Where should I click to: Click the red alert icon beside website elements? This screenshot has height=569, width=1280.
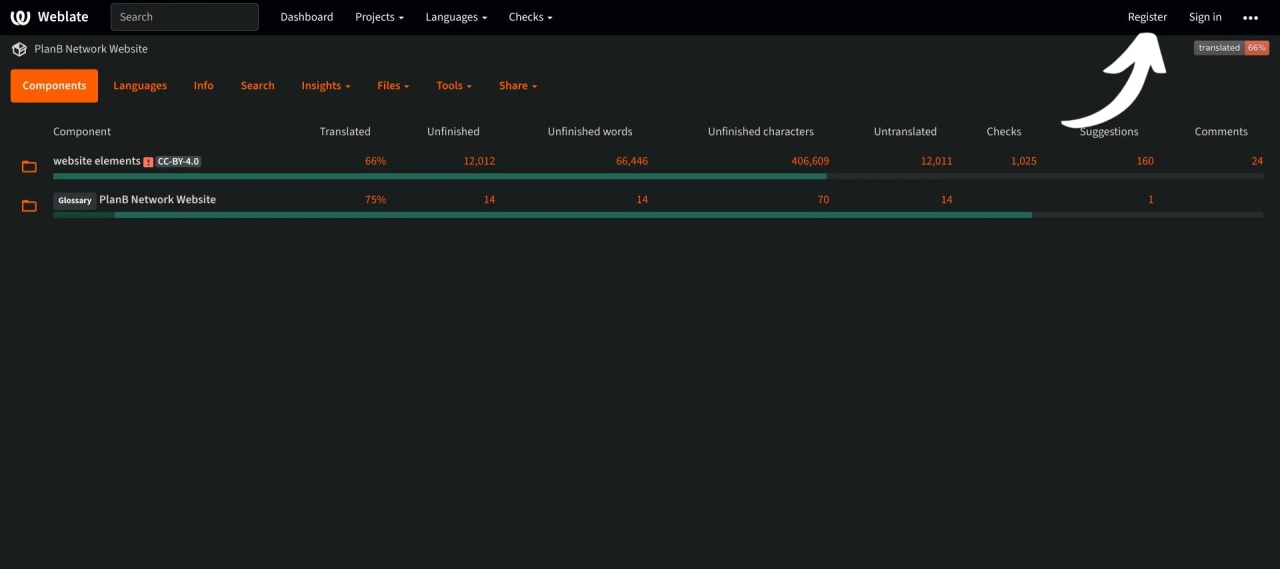point(148,162)
